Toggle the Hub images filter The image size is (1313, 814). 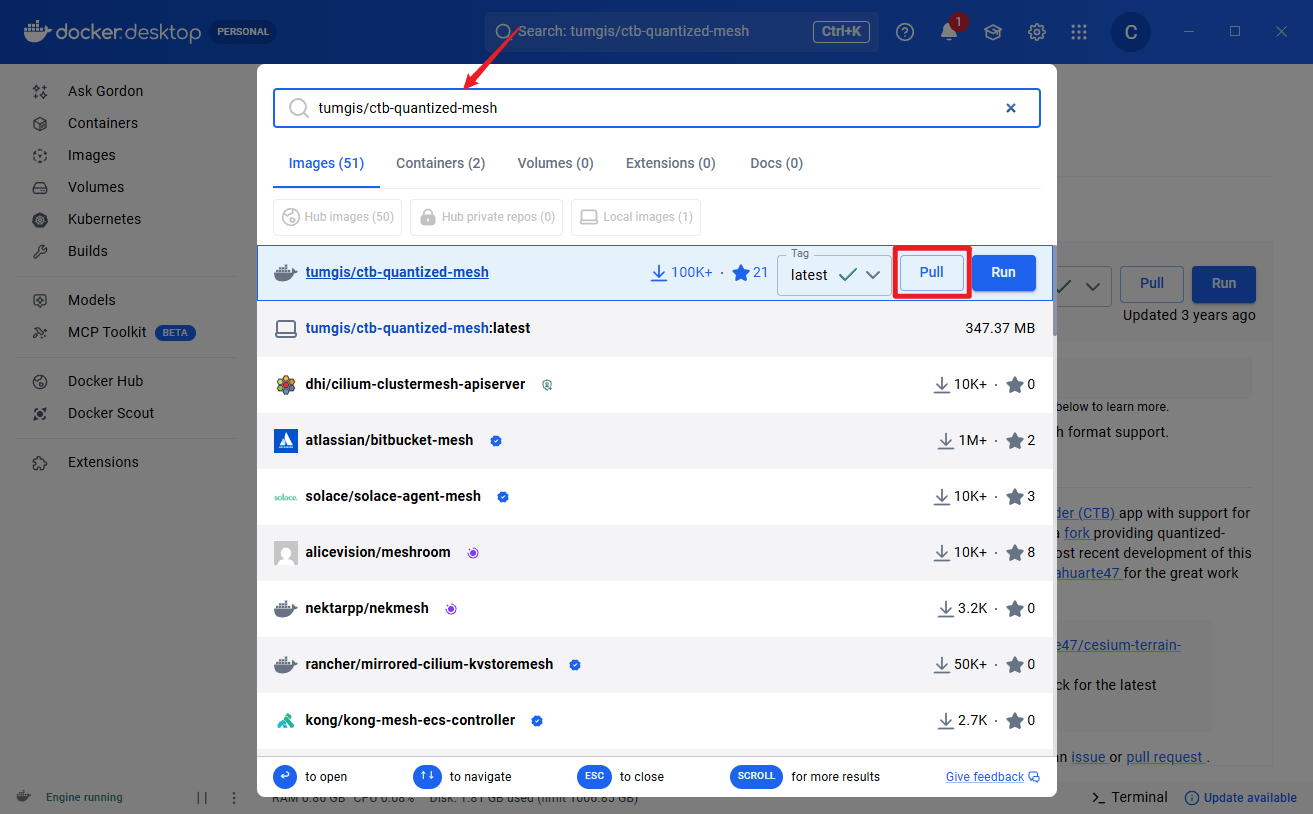pos(337,217)
